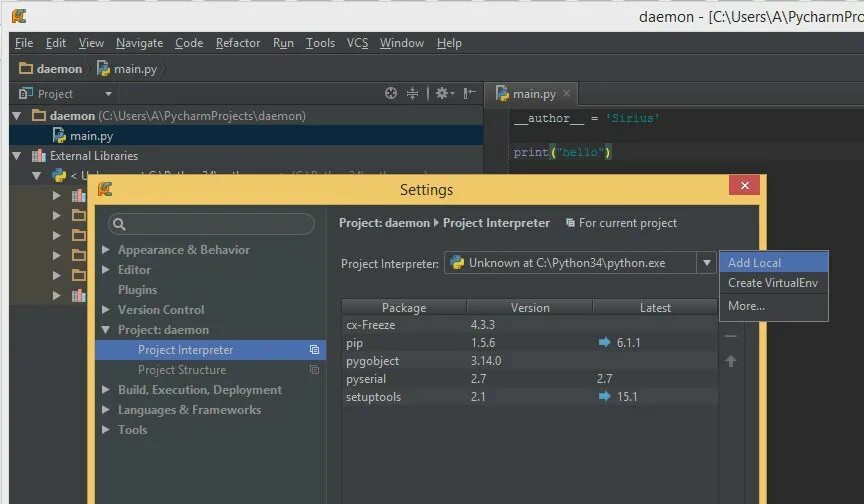Select the cx-Freeze package row
The height and width of the screenshot is (504, 864).
530,325
